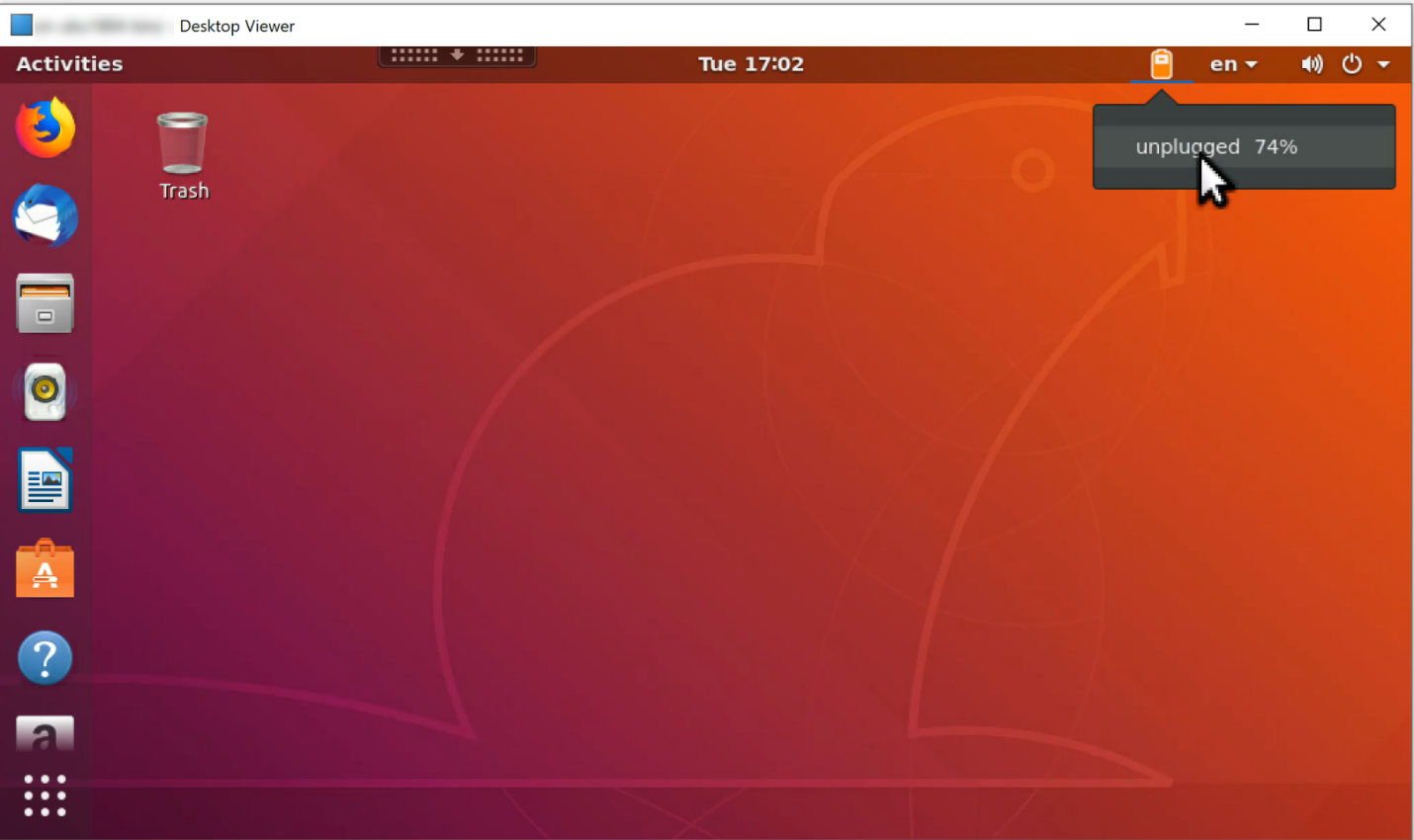Expand the system menu arrow
Image resolution: width=1414 pixels, height=840 pixels.
(x=1384, y=65)
